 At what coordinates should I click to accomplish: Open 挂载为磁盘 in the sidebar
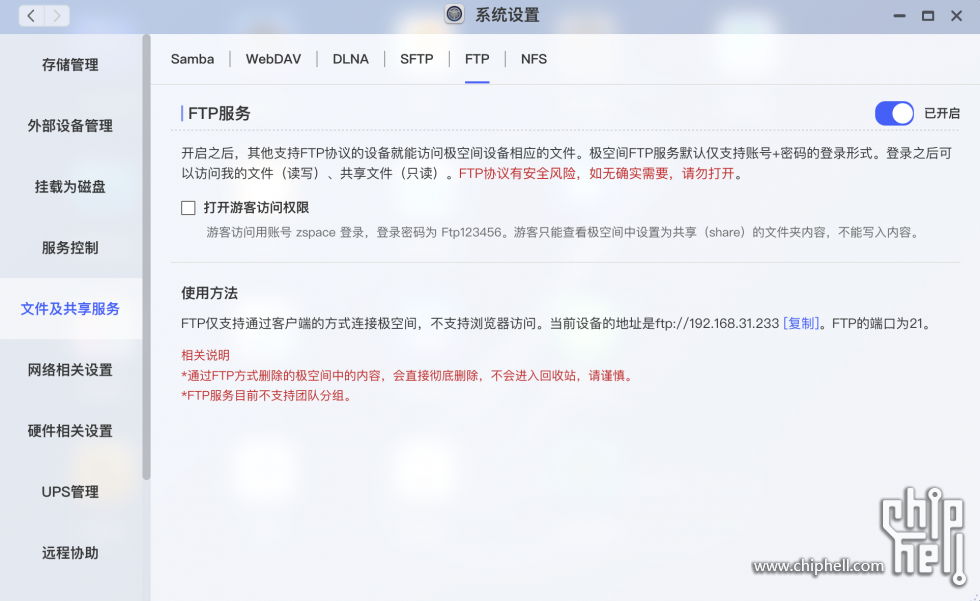tap(70, 187)
